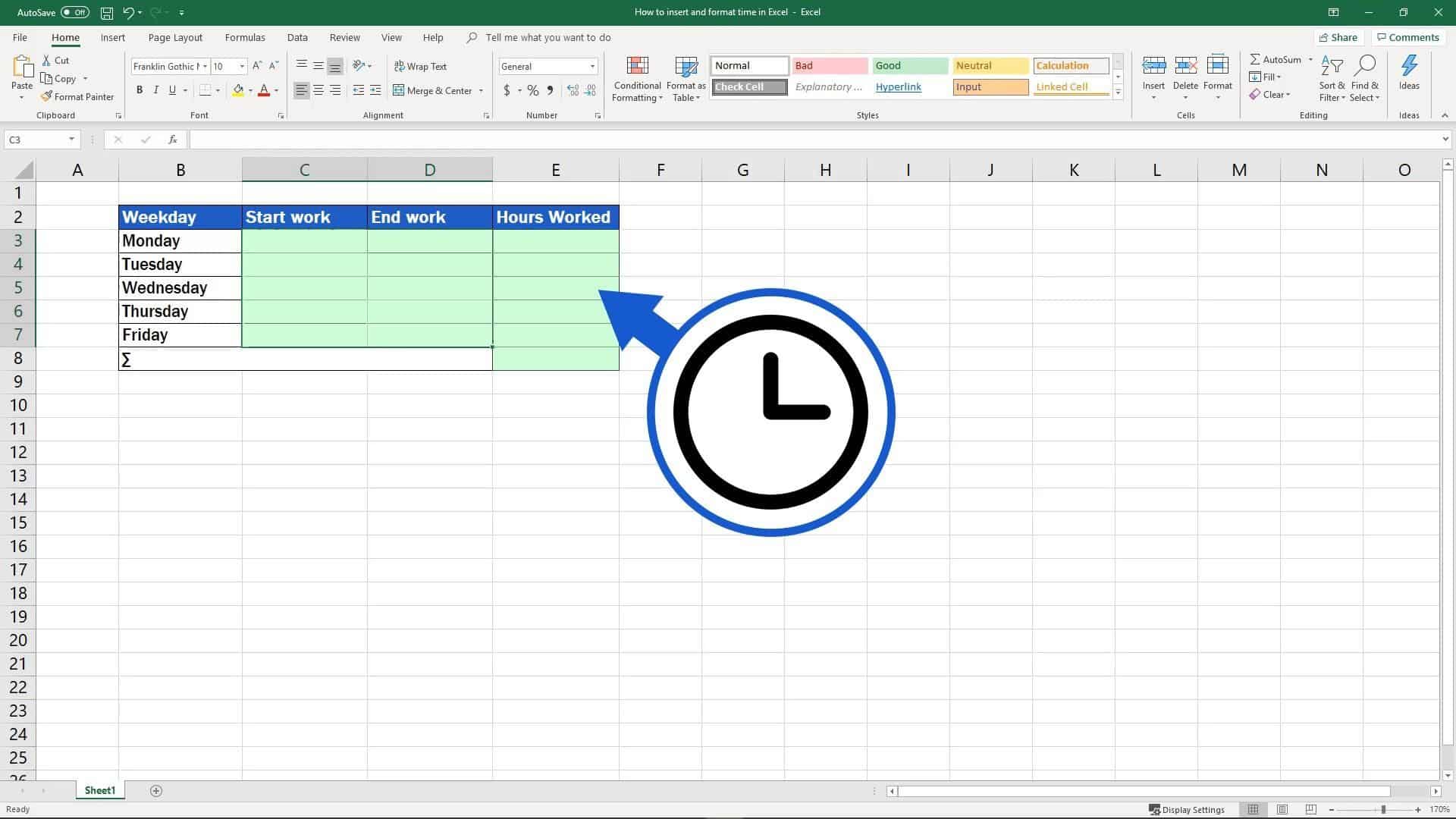The height and width of the screenshot is (819, 1456).
Task: Open the File tab
Action: tap(20, 37)
